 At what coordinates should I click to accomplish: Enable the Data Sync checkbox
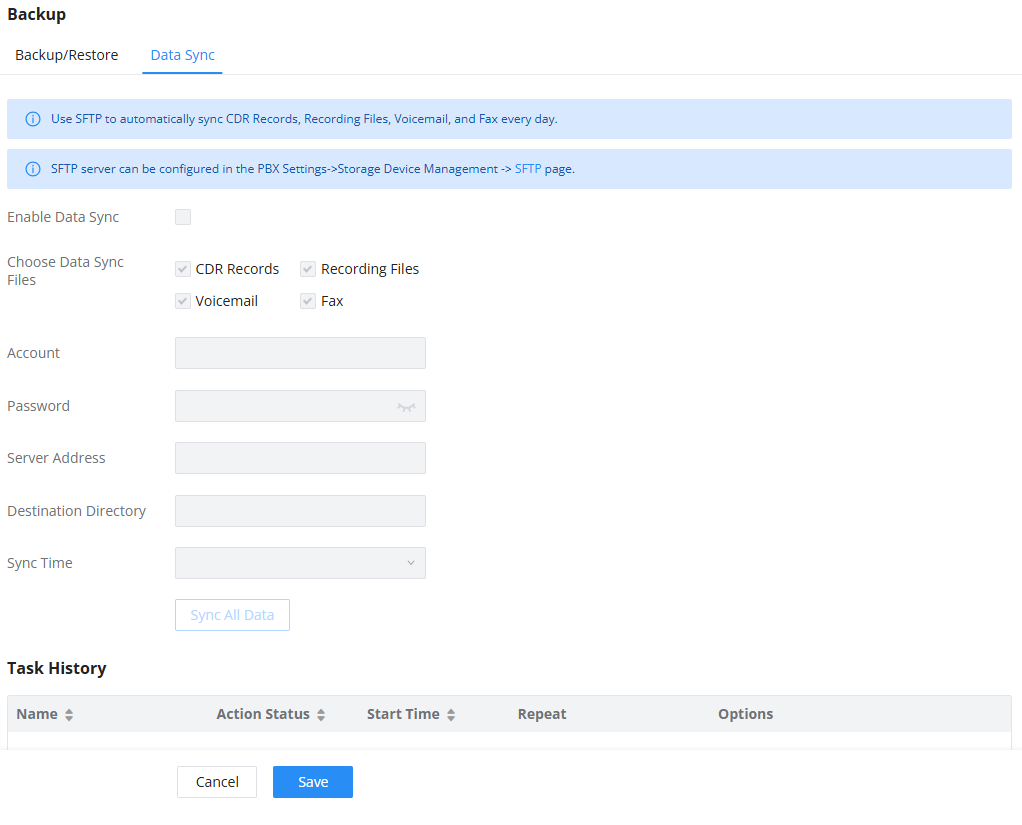(182, 217)
